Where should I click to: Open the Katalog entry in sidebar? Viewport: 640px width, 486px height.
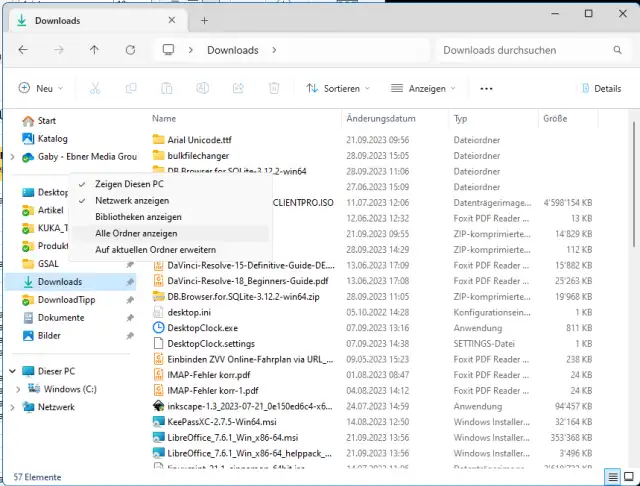click(52, 139)
